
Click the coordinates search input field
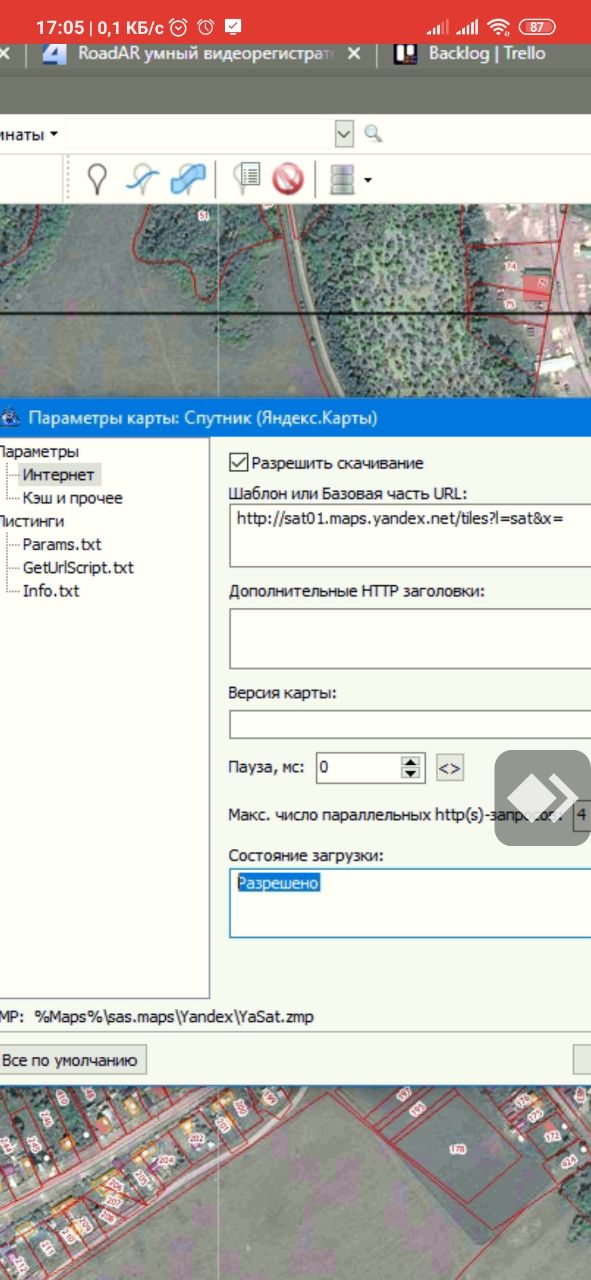[200, 133]
